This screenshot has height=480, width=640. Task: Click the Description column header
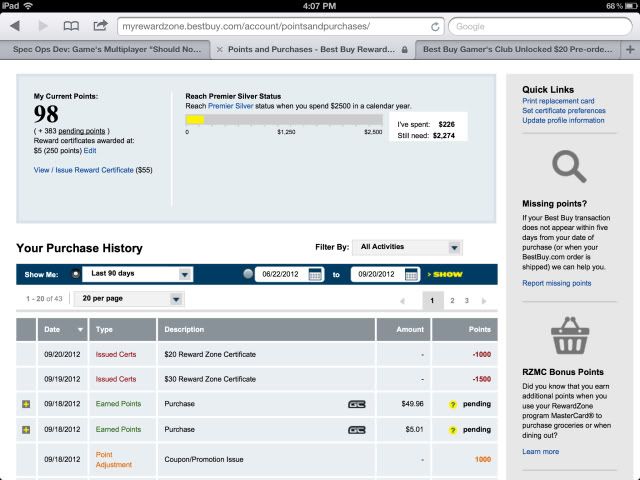point(266,329)
